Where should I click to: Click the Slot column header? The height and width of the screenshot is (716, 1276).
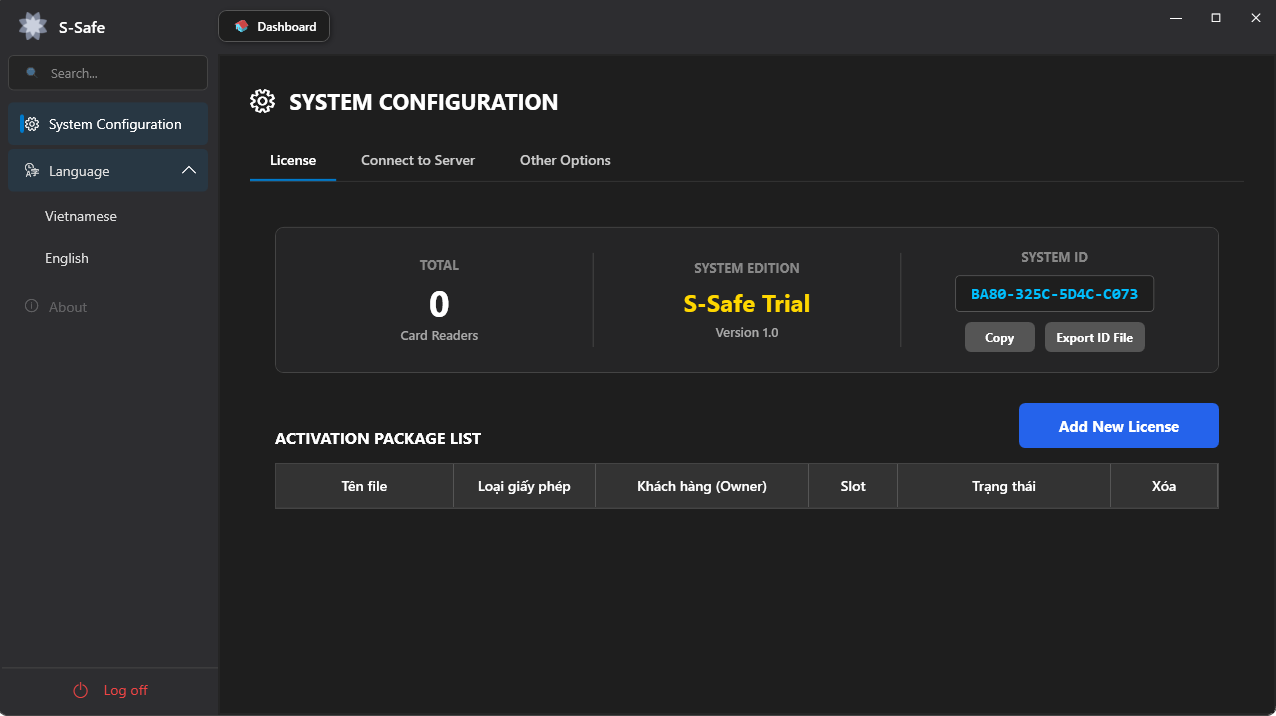853,486
